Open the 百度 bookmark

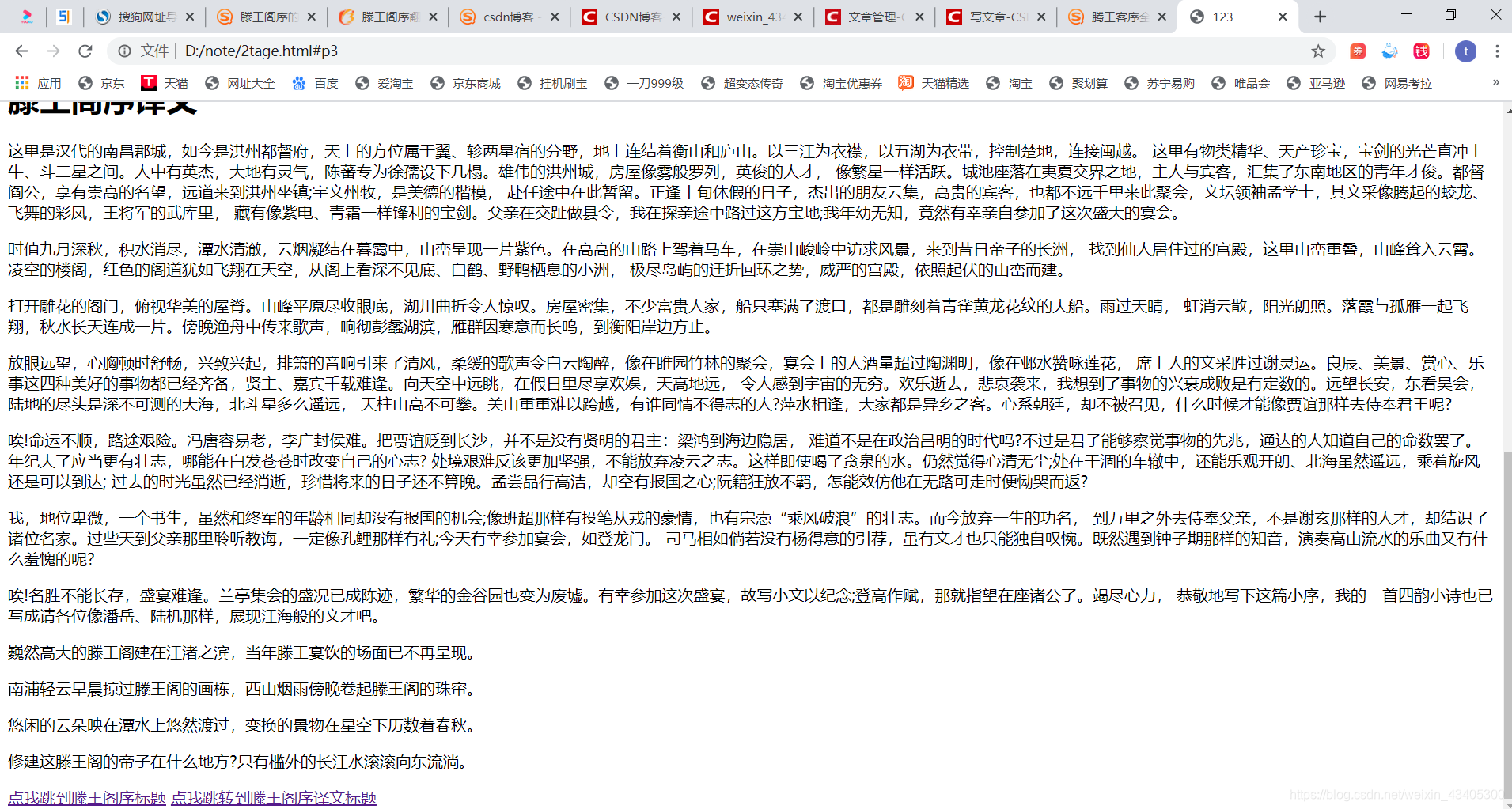[x=315, y=83]
